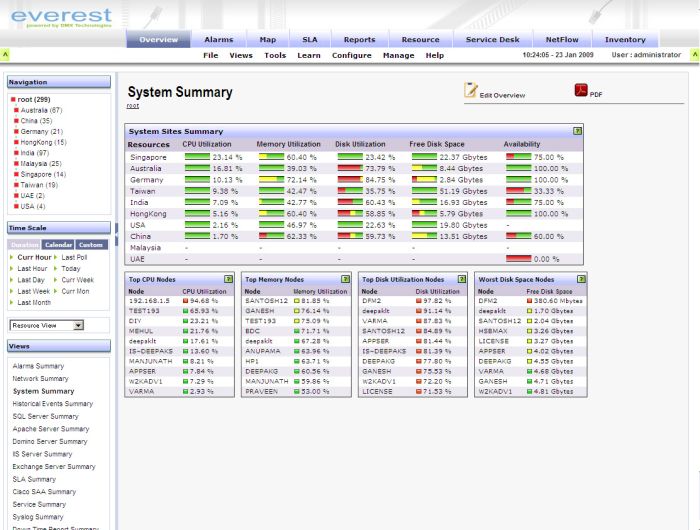Open the Resource tab
This screenshot has height=530, width=700.
coord(421,39)
